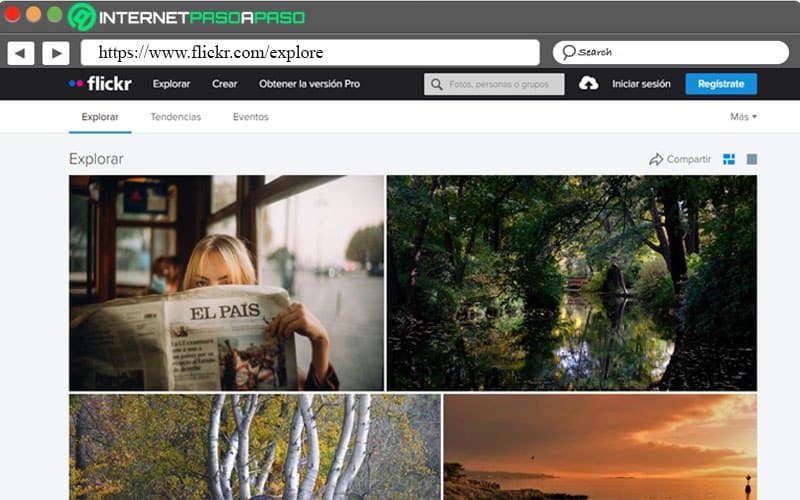Select the Tendencias tab
The image size is (800, 500).
175,117
